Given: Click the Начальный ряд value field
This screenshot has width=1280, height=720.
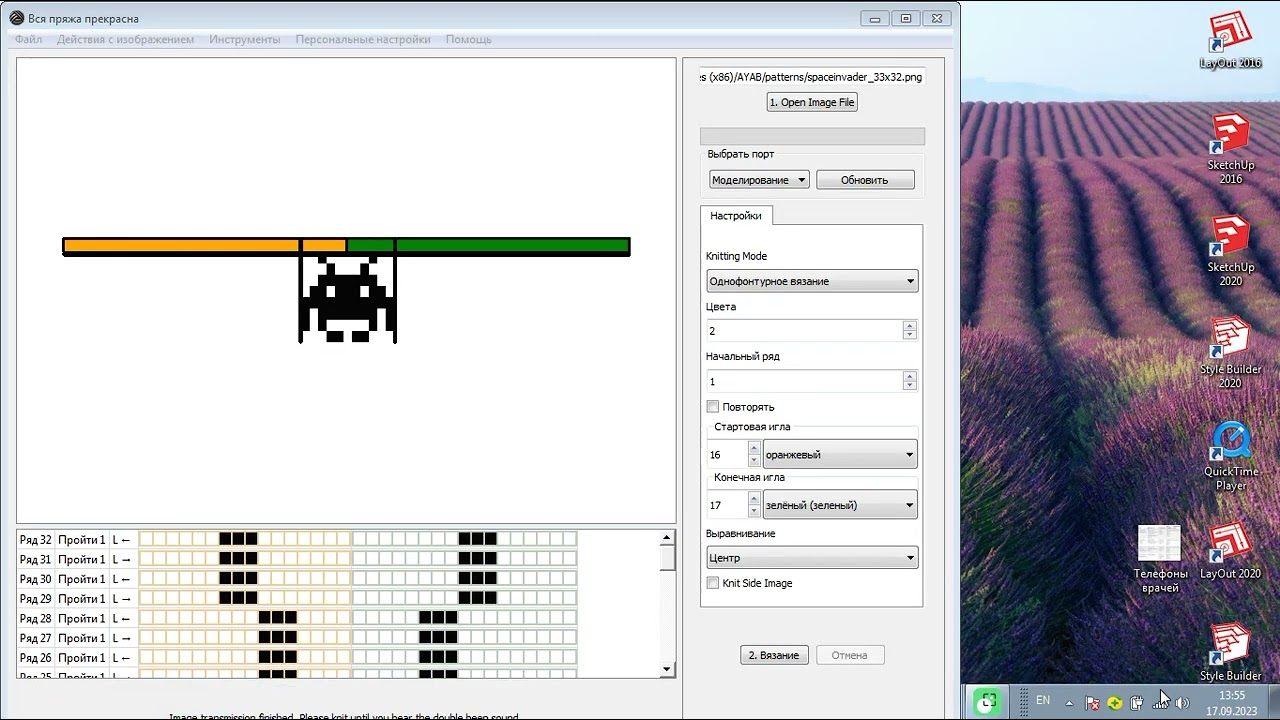Looking at the screenshot, I should click(804, 381).
